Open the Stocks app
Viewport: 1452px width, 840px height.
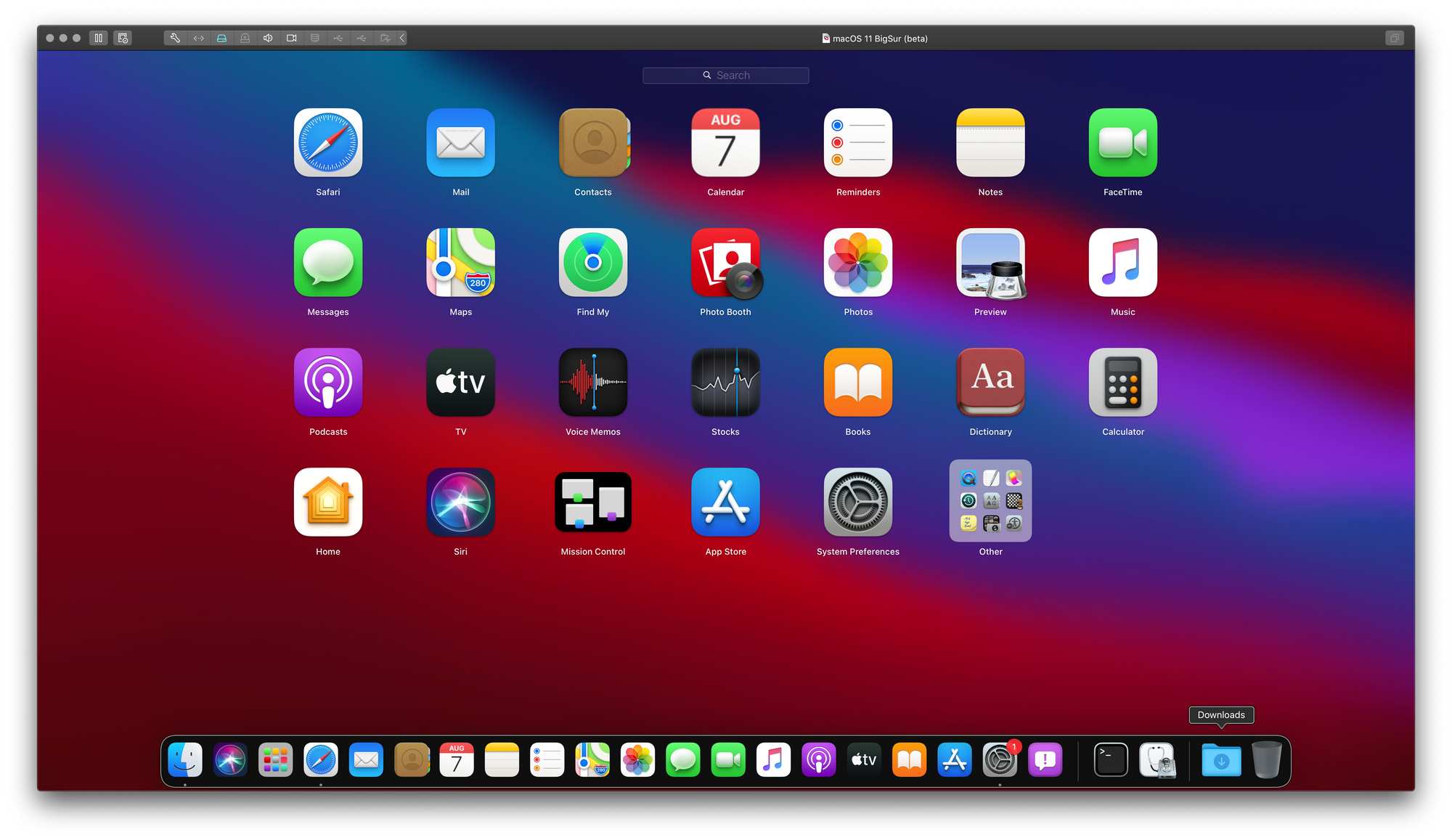pyautogui.click(x=725, y=383)
